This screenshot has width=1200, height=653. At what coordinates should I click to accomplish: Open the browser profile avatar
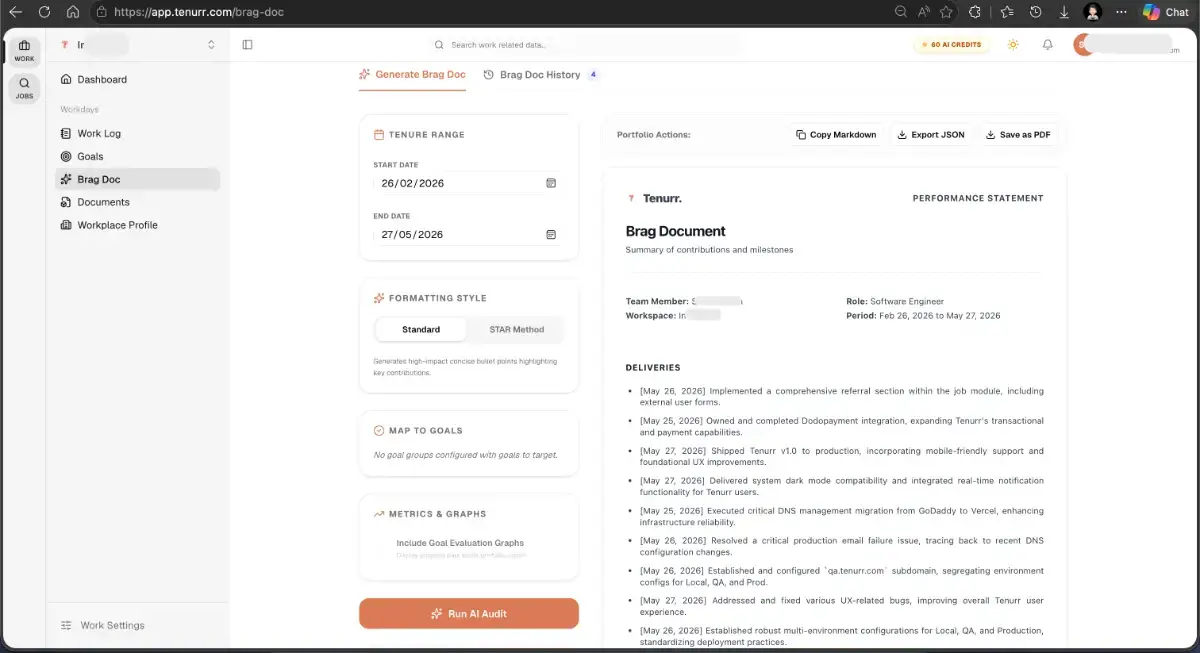pos(1093,12)
